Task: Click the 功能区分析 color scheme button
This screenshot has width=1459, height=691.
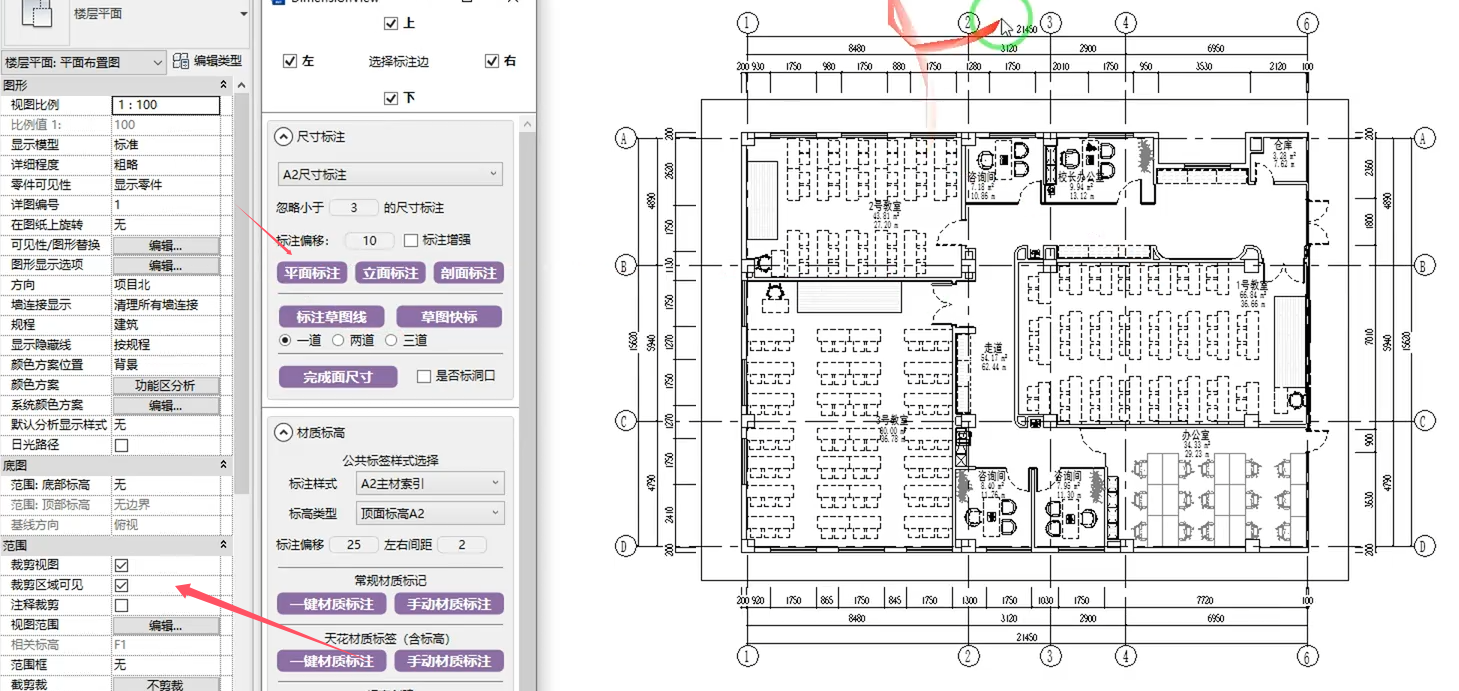Action: click(x=165, y=385)
